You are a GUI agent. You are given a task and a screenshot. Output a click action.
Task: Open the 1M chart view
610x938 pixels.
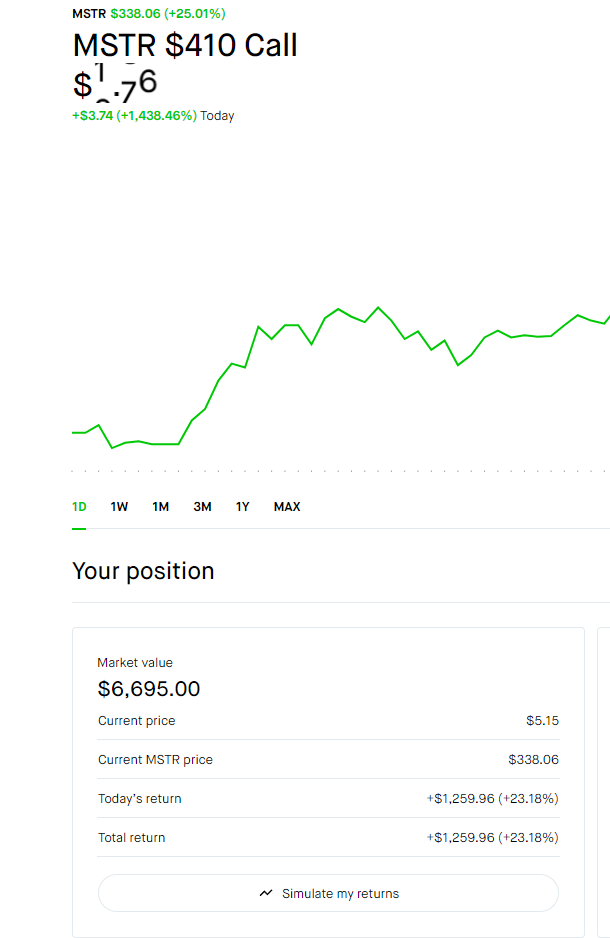(x=160, y=507)
